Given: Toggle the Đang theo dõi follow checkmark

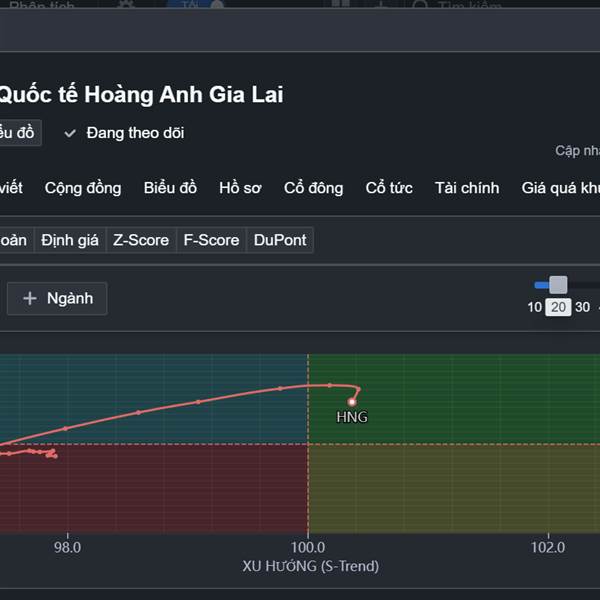Looking at the screenshot, I should 70,133.
